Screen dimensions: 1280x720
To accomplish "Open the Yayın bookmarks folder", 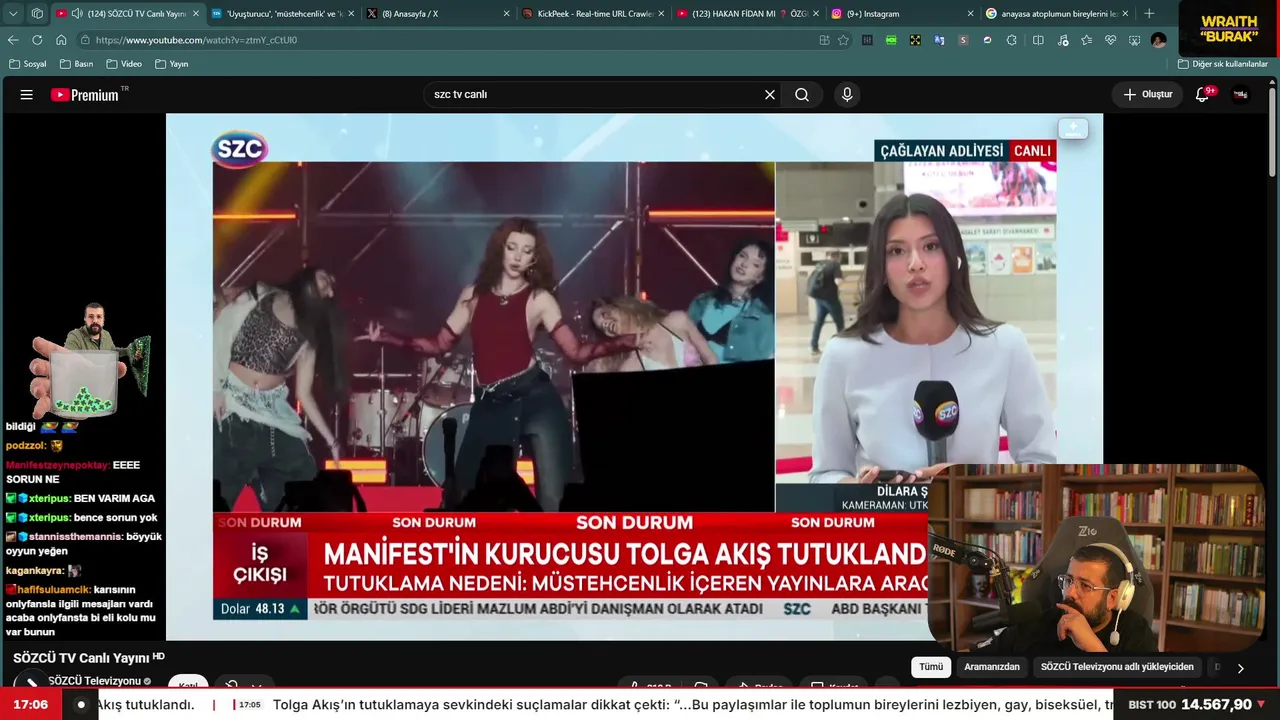I will click(x=172, y=64).
